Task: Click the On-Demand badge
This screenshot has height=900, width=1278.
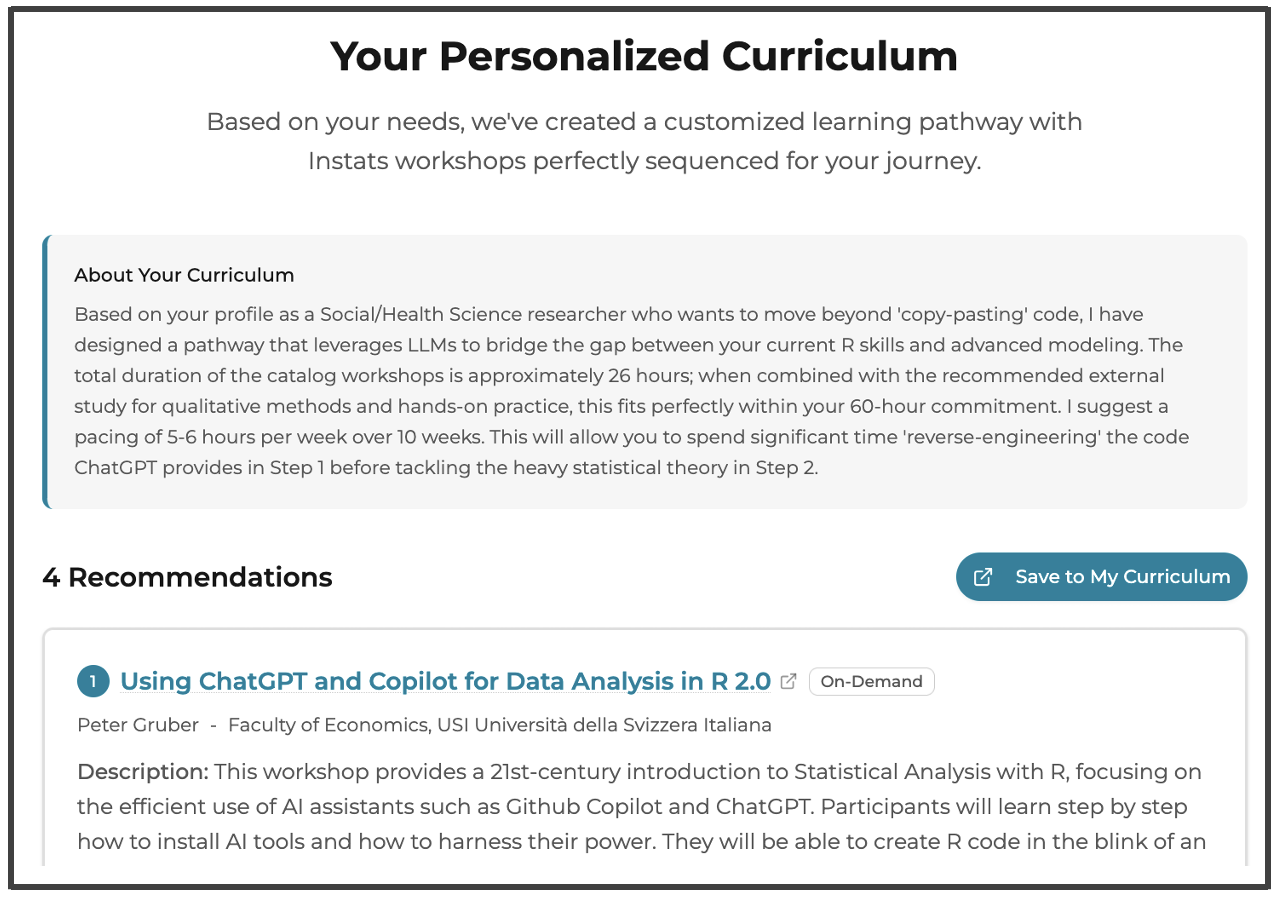Action: [x=871, y=682]
